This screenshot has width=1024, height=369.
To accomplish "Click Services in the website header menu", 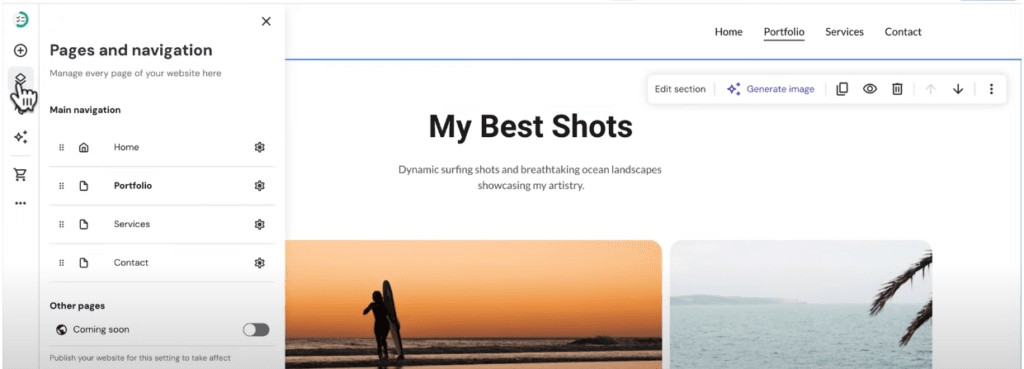I will 844,32.
